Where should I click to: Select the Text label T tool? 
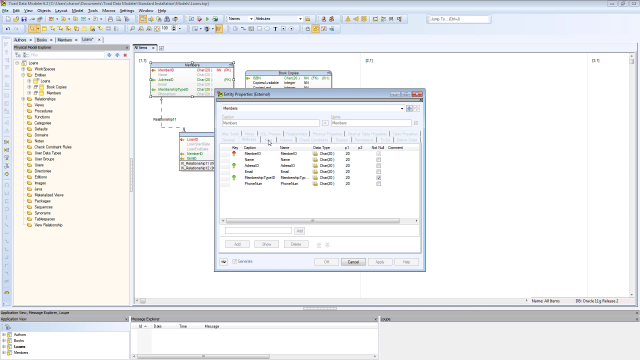point(275,29)
